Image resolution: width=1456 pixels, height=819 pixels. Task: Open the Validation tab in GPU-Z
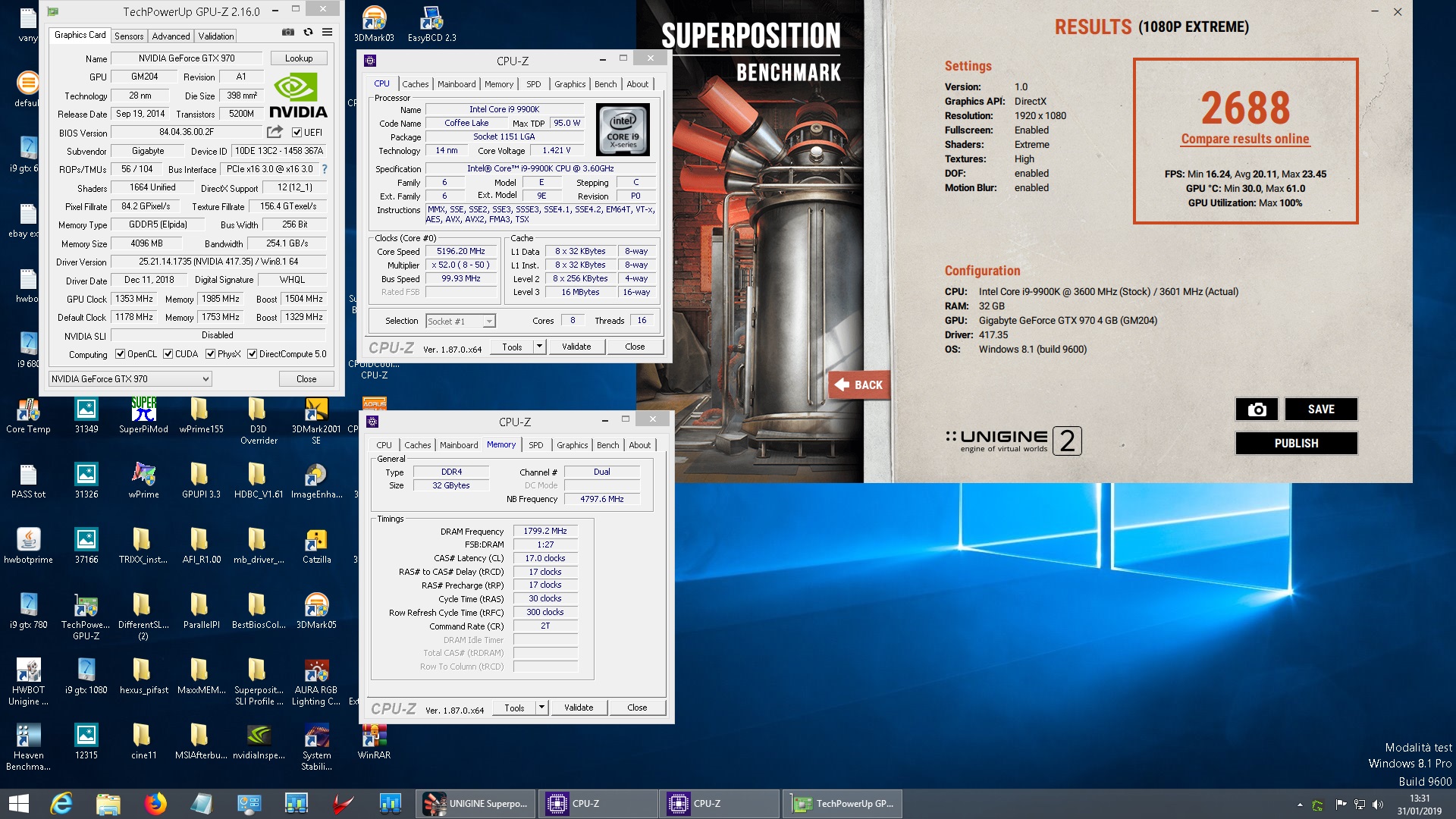[216, 36]
